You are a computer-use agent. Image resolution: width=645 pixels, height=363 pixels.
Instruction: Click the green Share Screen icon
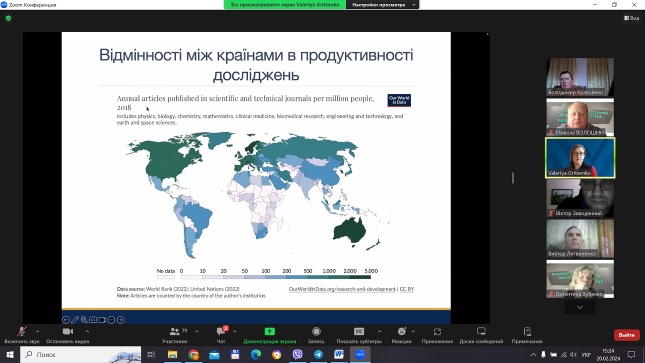[x=269, y=332]
